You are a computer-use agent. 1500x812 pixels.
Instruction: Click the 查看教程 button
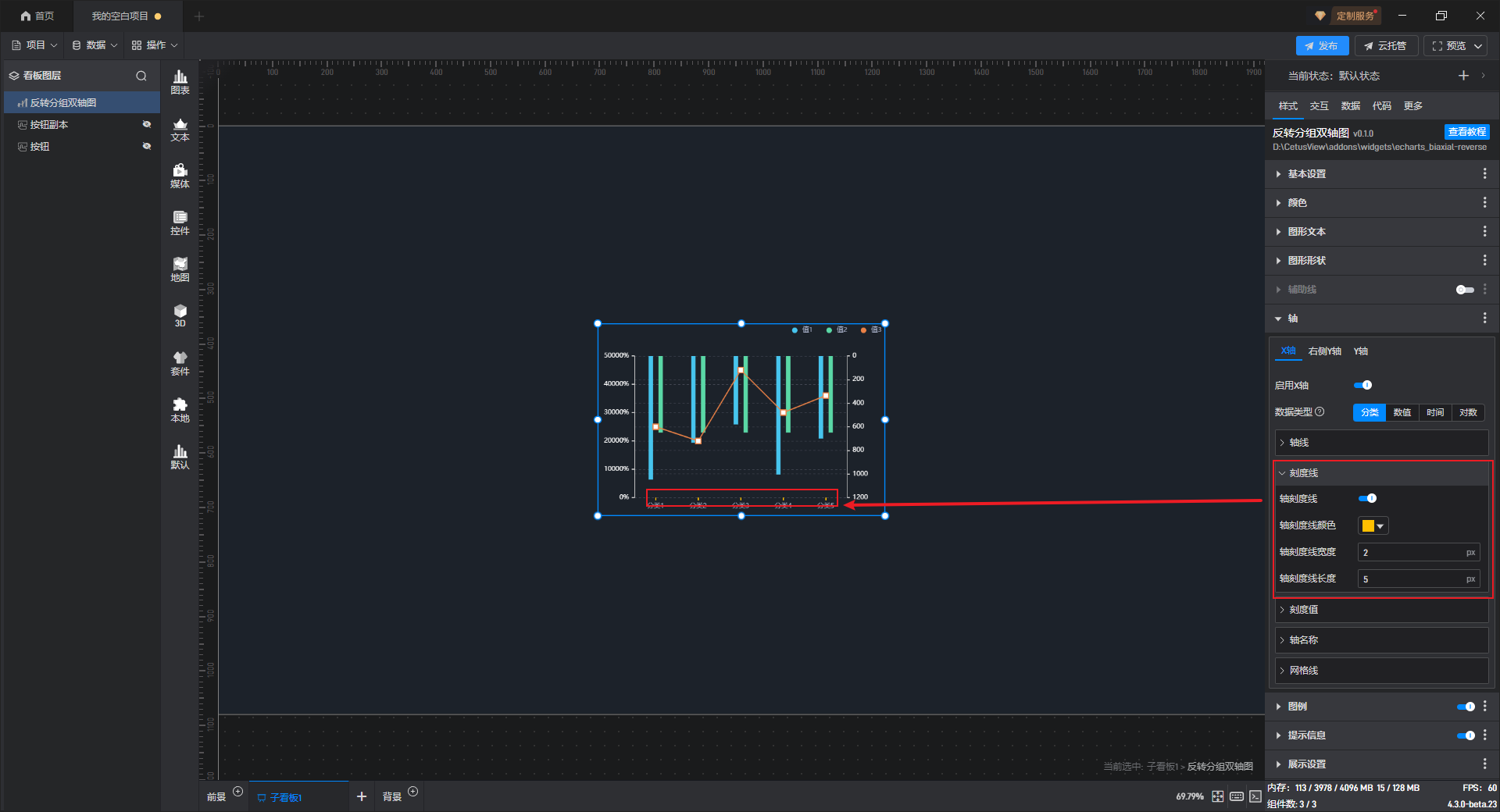point(1466,132)
